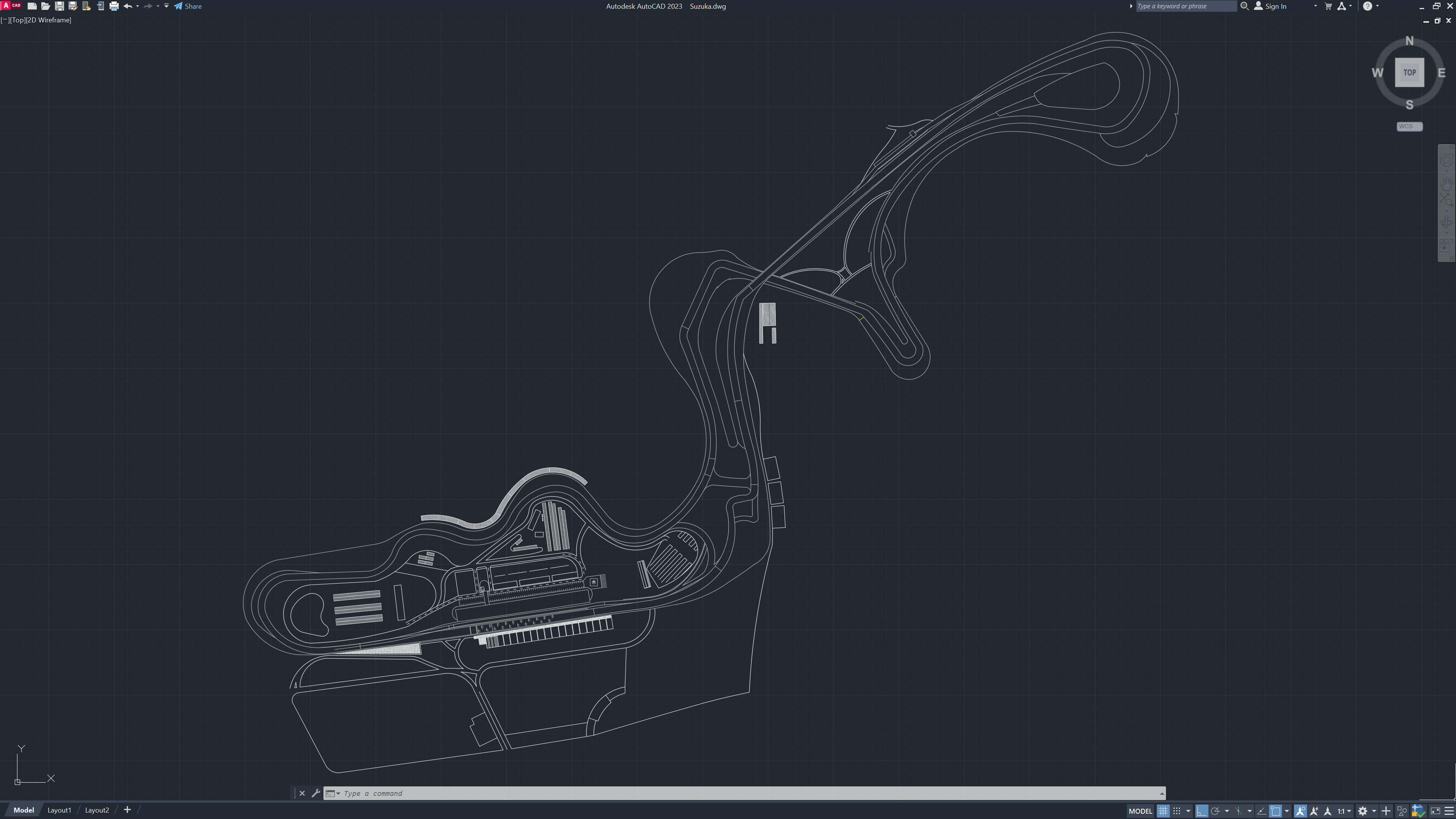Click the Share button

(x=188, y=6)
